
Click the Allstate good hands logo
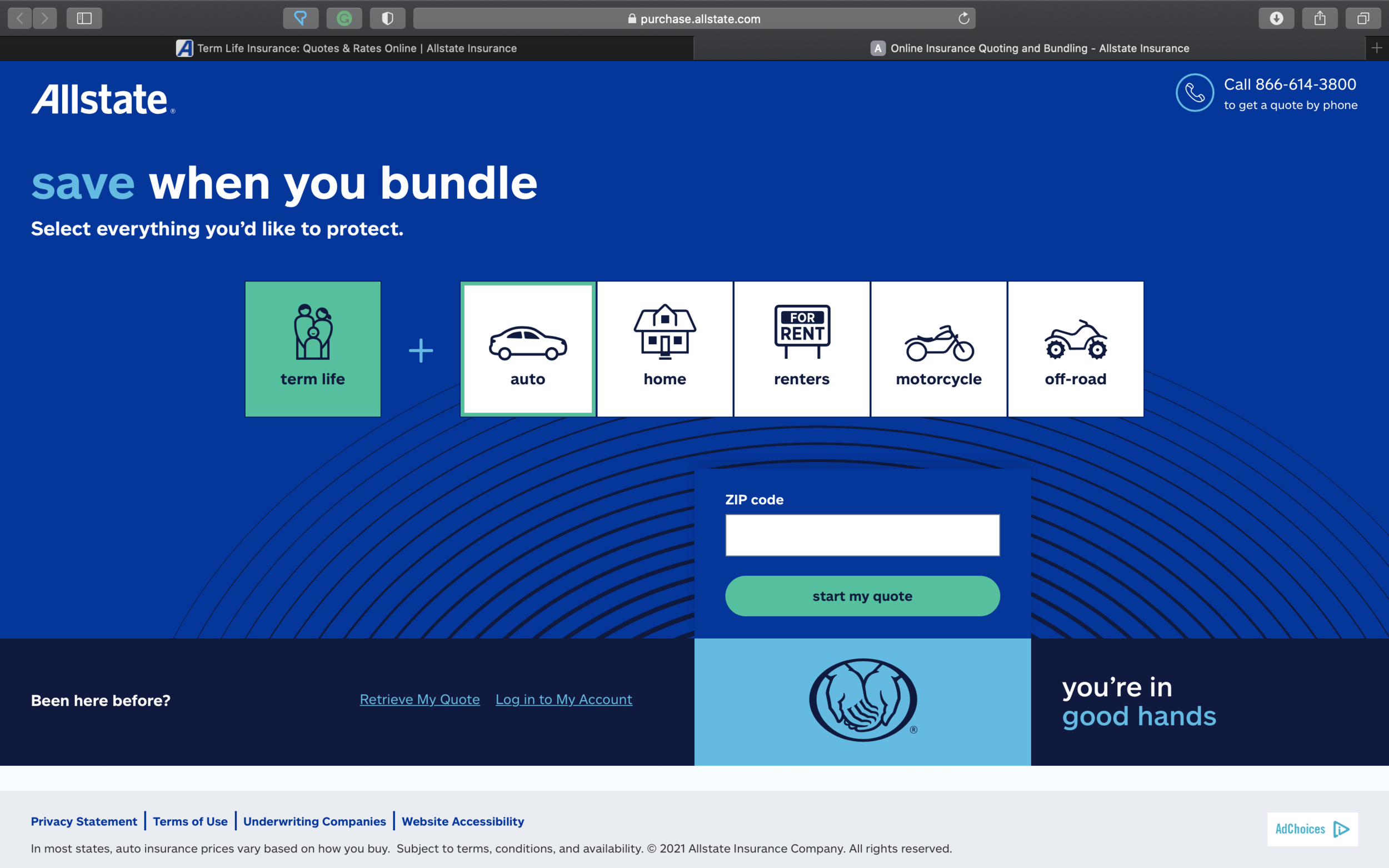863,700
